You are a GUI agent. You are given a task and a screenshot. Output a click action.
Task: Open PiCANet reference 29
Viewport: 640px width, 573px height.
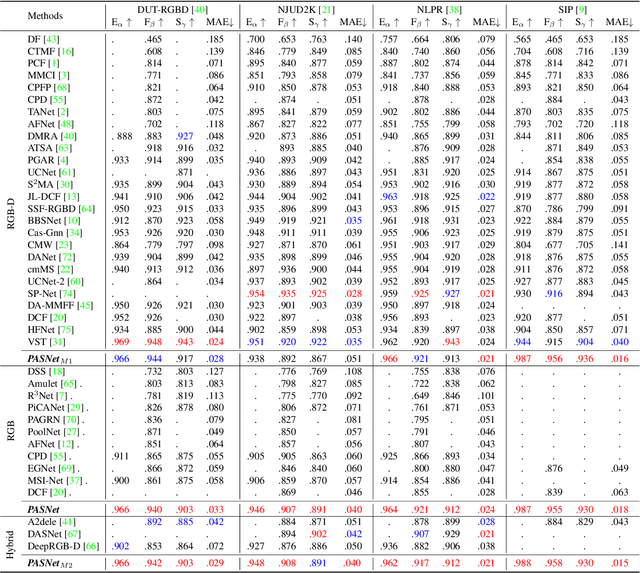[75, 408]
